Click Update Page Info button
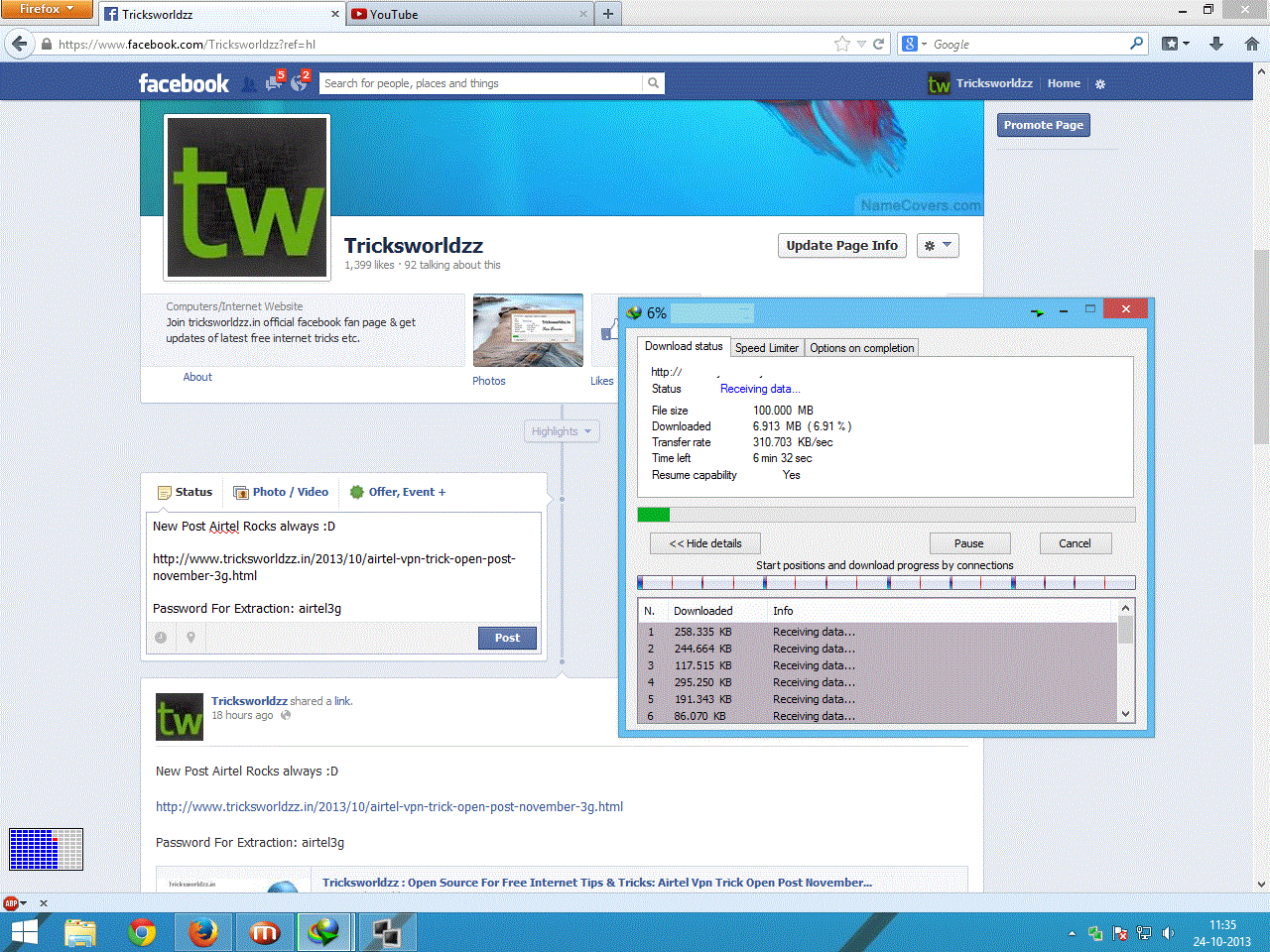This screenshot has width=1270, height=952. [x=841, y=246]
